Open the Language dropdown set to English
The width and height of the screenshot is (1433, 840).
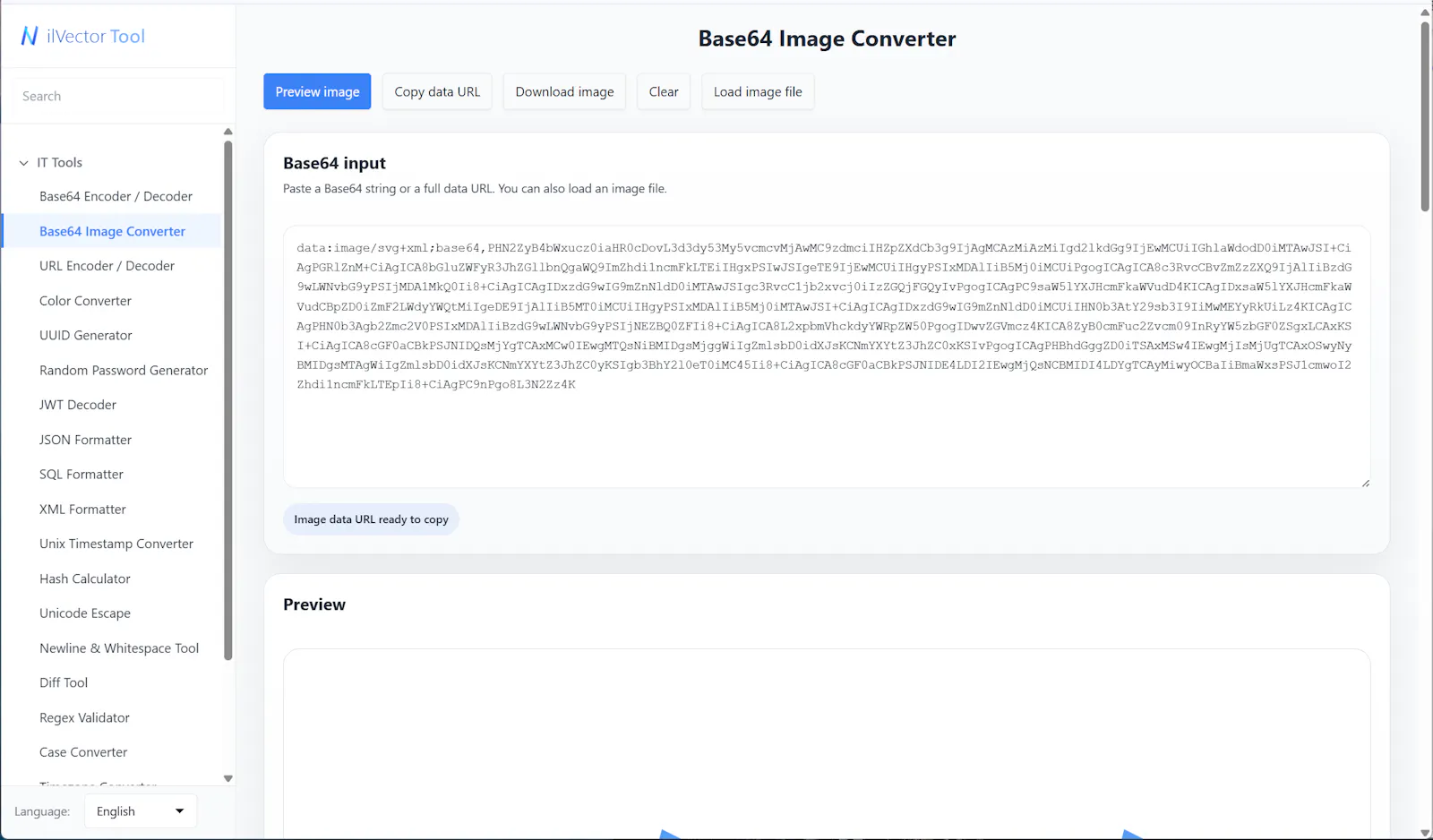tap(141, 811)
